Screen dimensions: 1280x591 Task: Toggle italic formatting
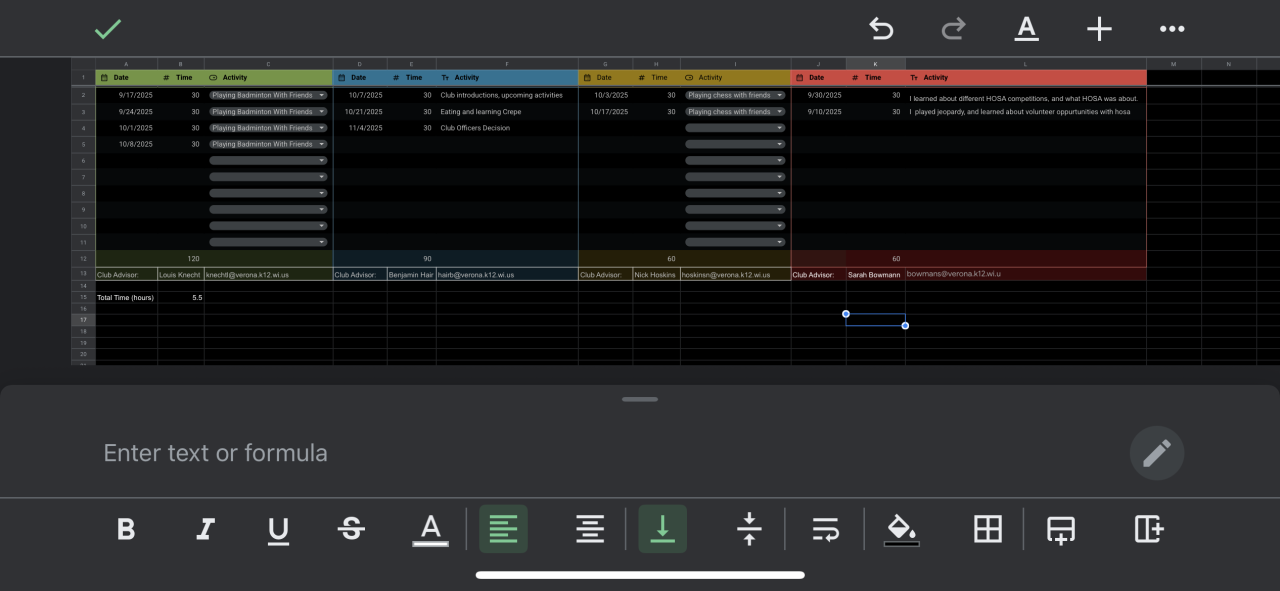(x=205, y=529)
